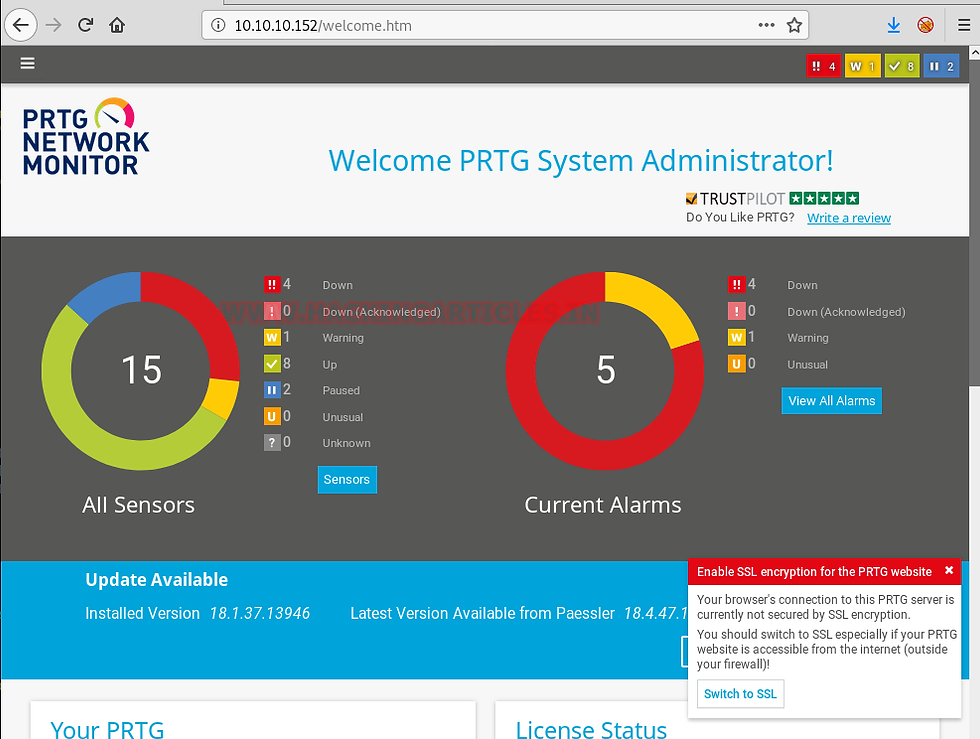Reload the current page
The height and width of the screenshot is (739, 980).
click(x=86, y=25)
